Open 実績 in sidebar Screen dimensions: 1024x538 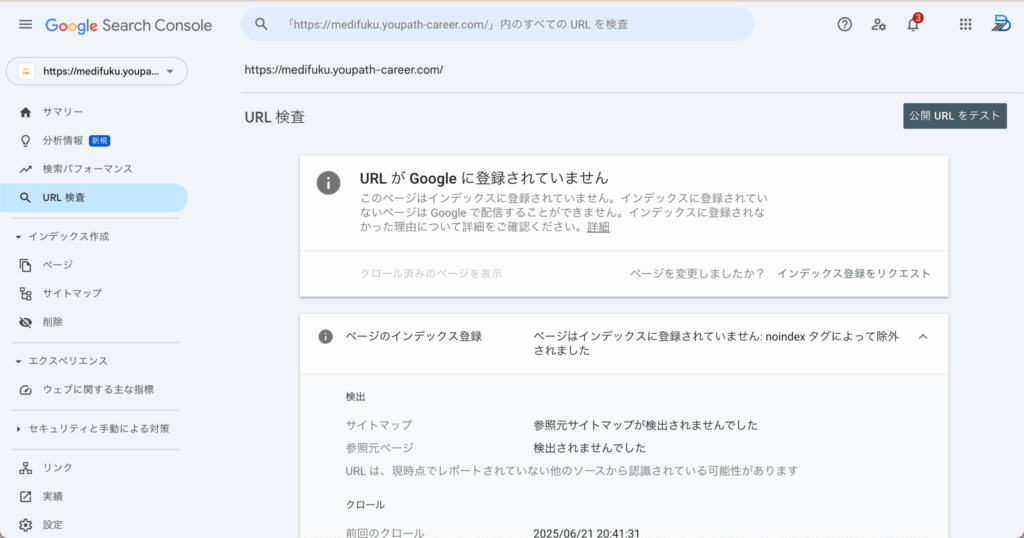click(94, 497)
